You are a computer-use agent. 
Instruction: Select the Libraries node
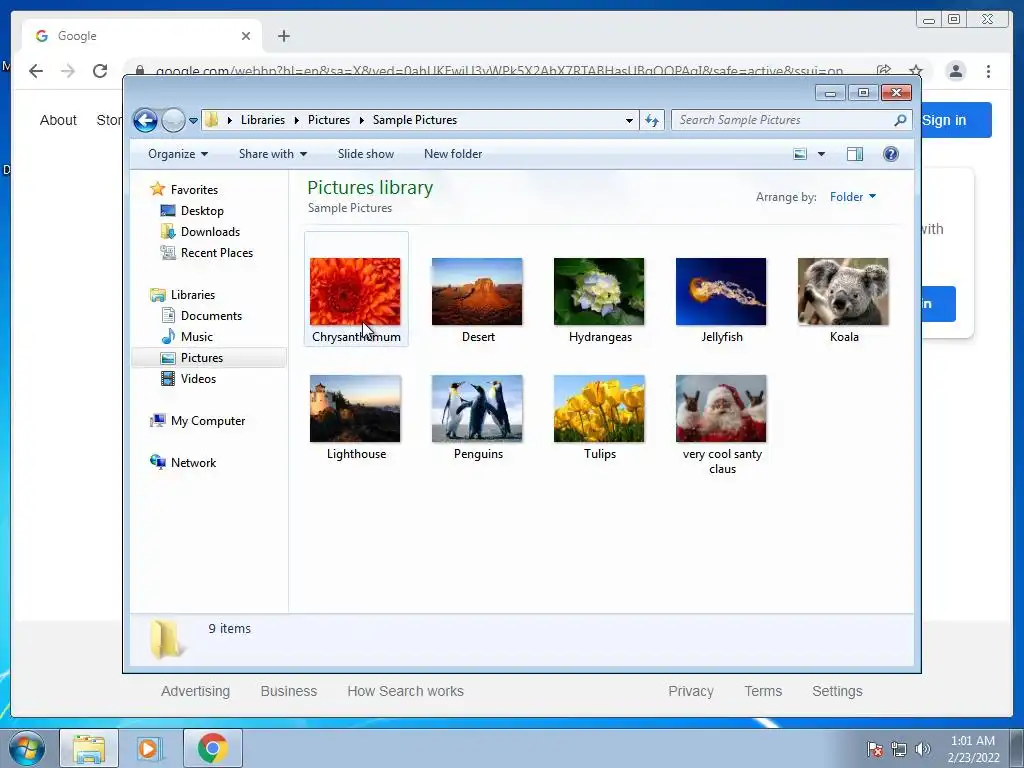[193, 295]
